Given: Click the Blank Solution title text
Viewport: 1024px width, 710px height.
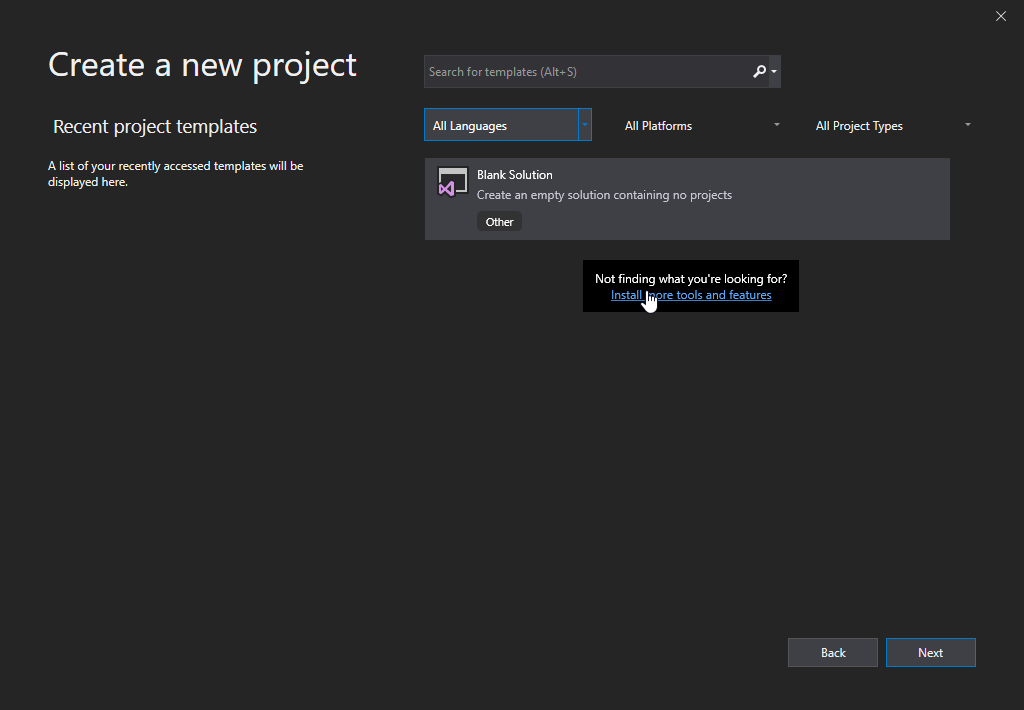Looking at the screenshot, I should 514,174.
